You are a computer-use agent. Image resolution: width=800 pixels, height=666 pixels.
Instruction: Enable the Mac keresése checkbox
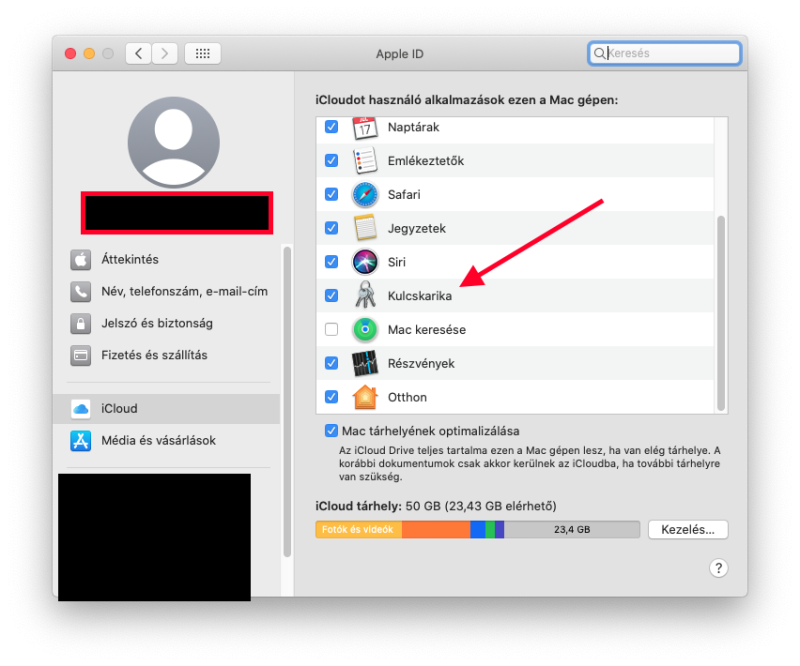click(332, 330)
